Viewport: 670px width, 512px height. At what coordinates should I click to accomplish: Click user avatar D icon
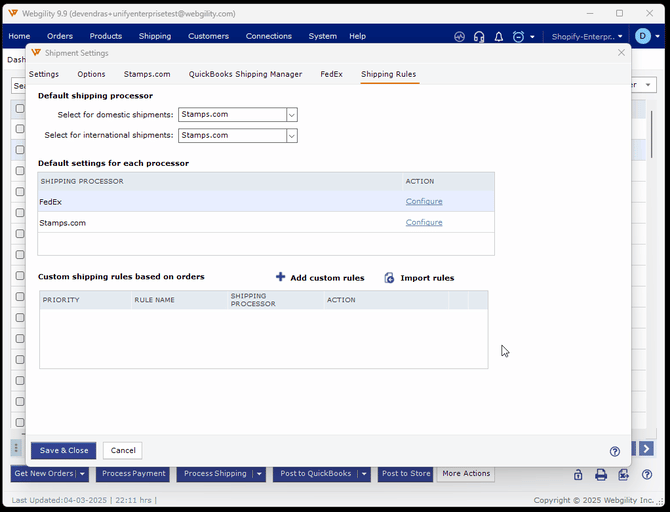coord(643,36)
